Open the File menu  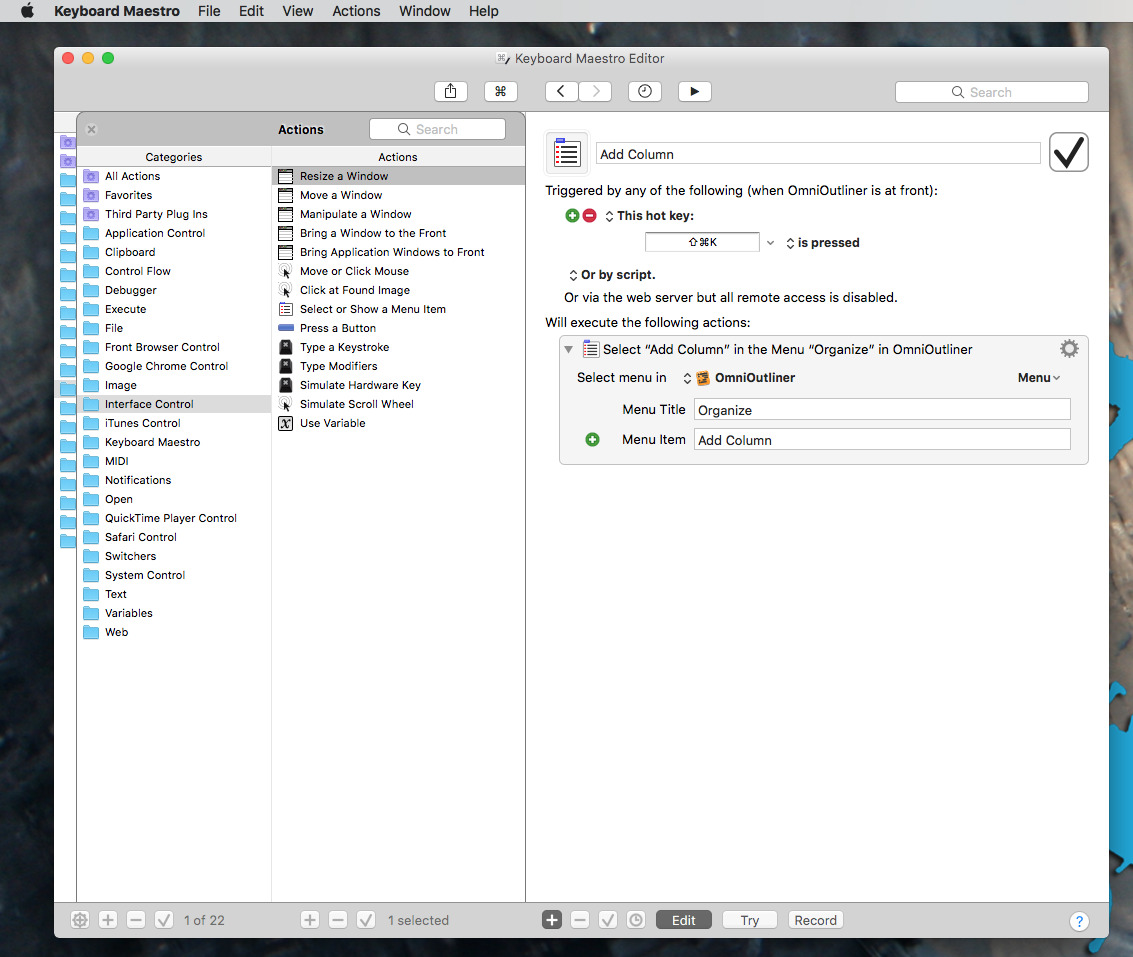click(x=209, y=11)
